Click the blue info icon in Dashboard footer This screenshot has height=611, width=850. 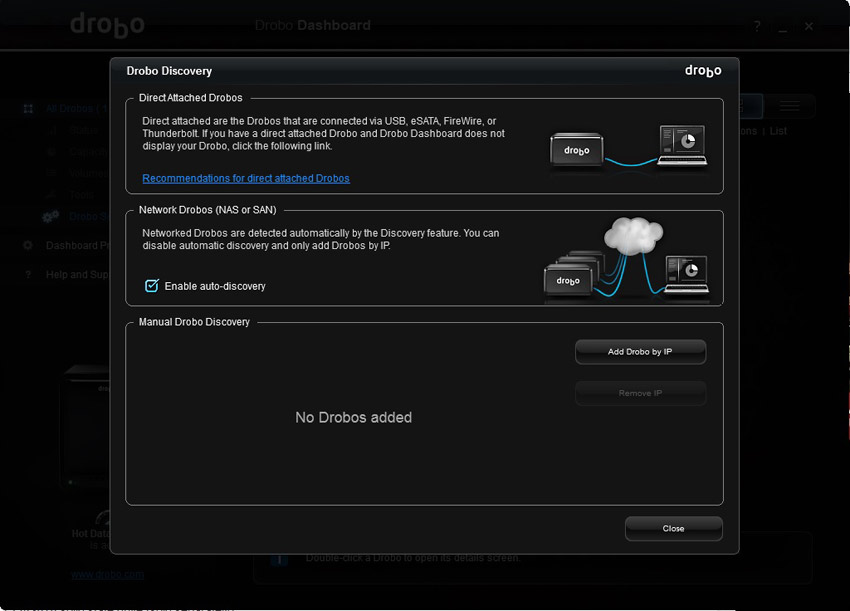pyautogui.click(x=279, y=559)
